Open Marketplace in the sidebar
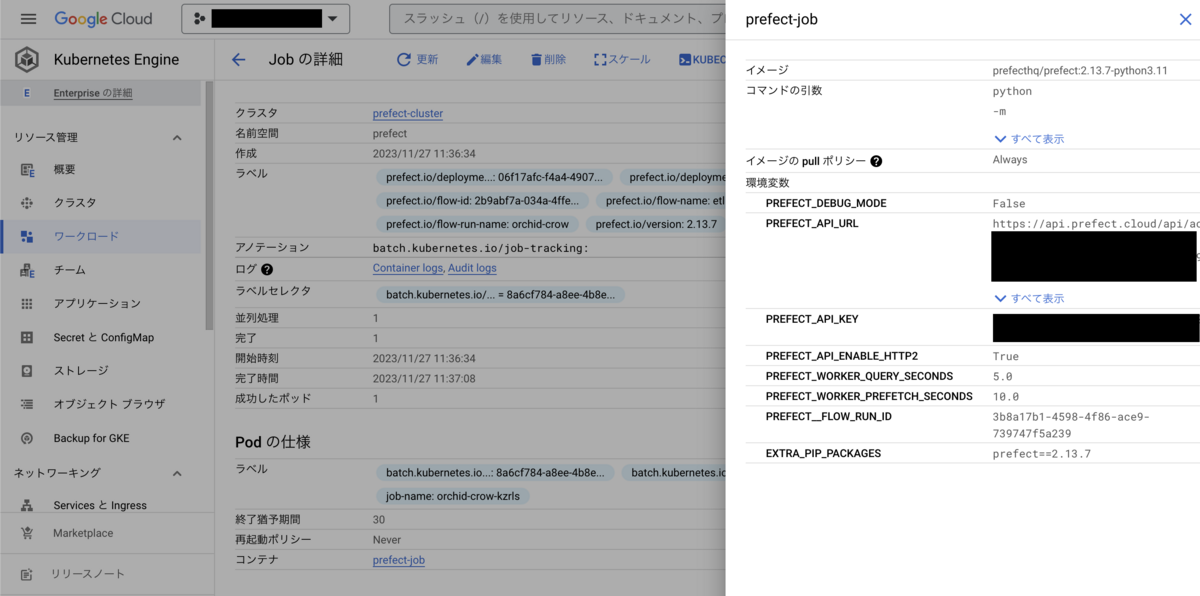The image size is (1200, 596). [x=83, y=533]
